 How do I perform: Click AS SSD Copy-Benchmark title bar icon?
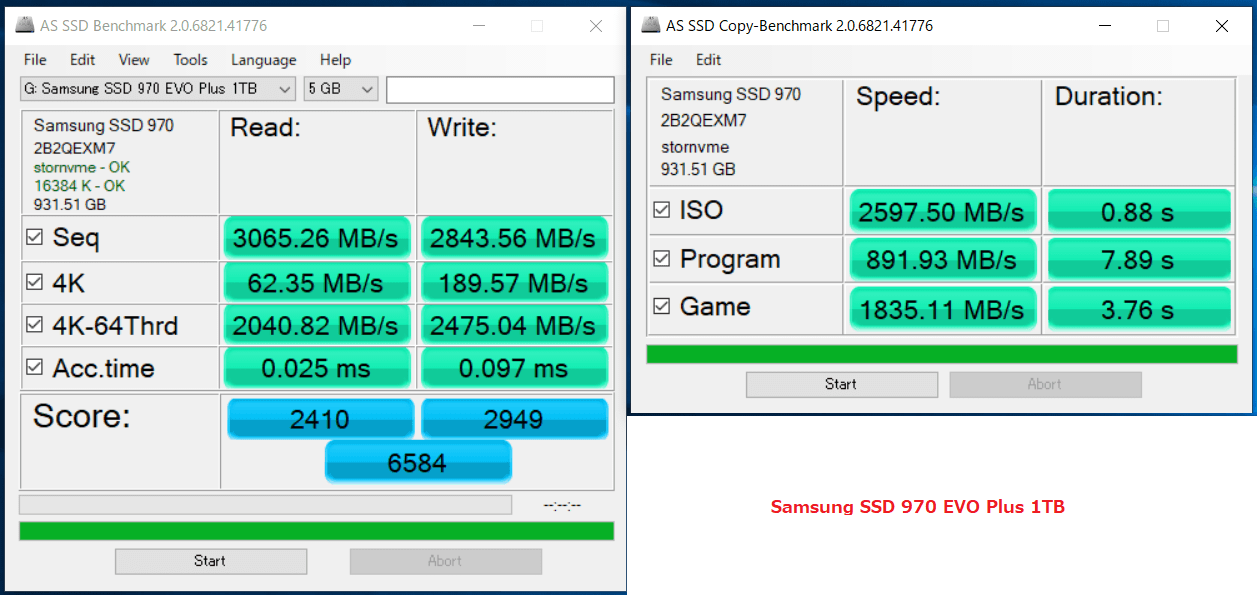651,26
